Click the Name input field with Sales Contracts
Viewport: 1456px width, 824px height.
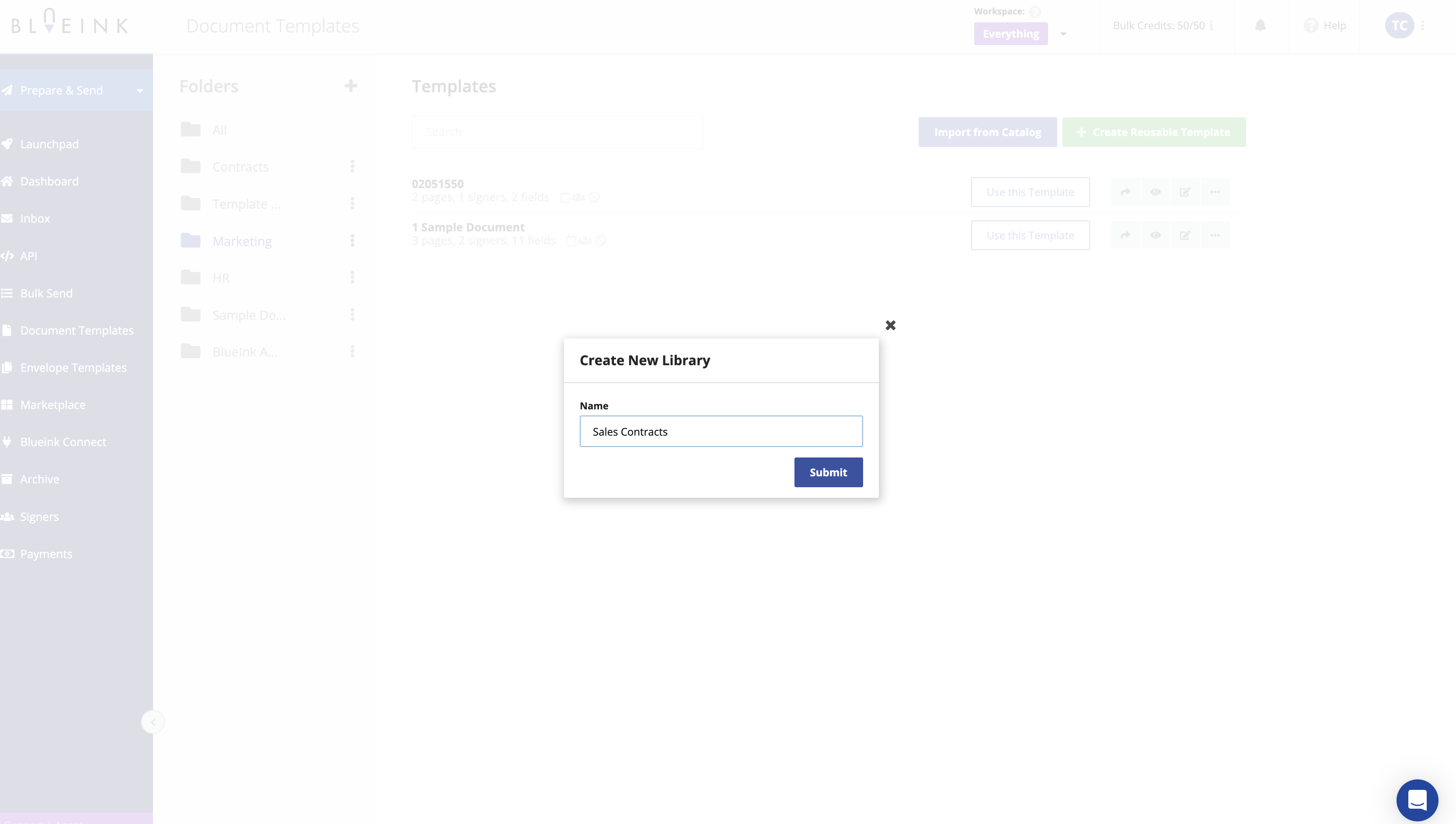pos(721,431)
